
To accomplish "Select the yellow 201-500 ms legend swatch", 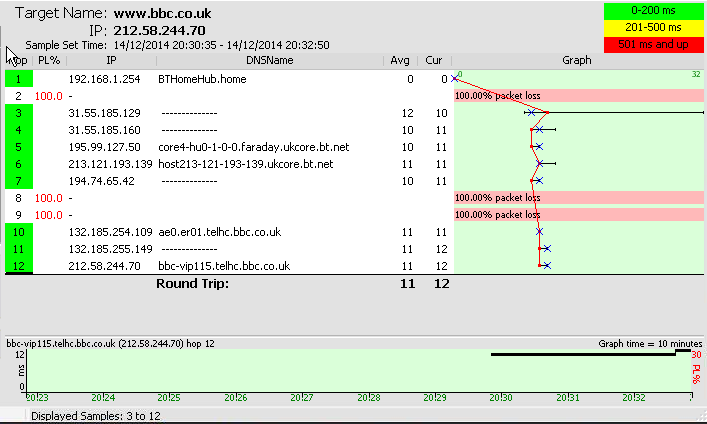I will click(x=653, y=28).
